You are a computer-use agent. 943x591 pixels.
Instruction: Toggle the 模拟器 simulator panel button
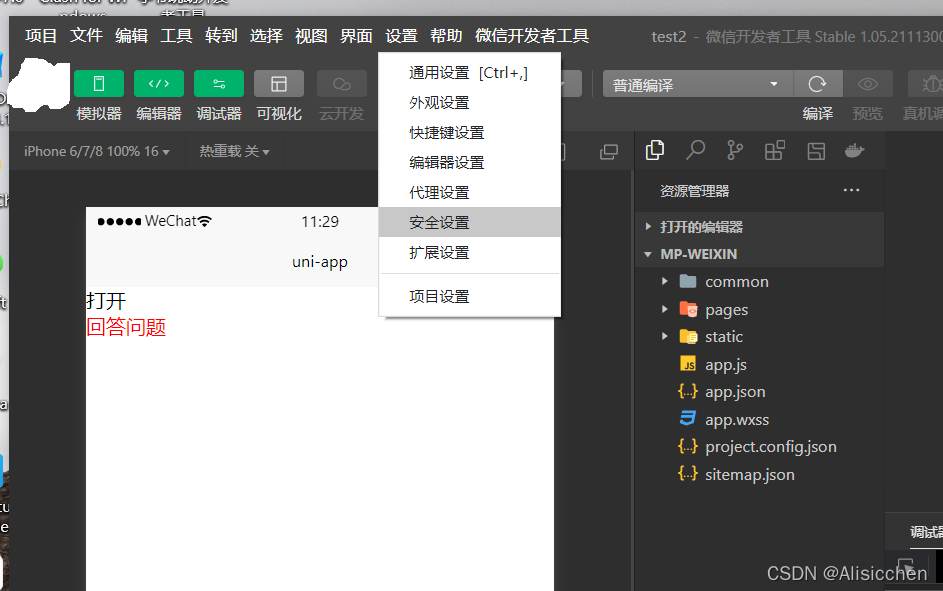pyautogui.click(x=99, y=84)
